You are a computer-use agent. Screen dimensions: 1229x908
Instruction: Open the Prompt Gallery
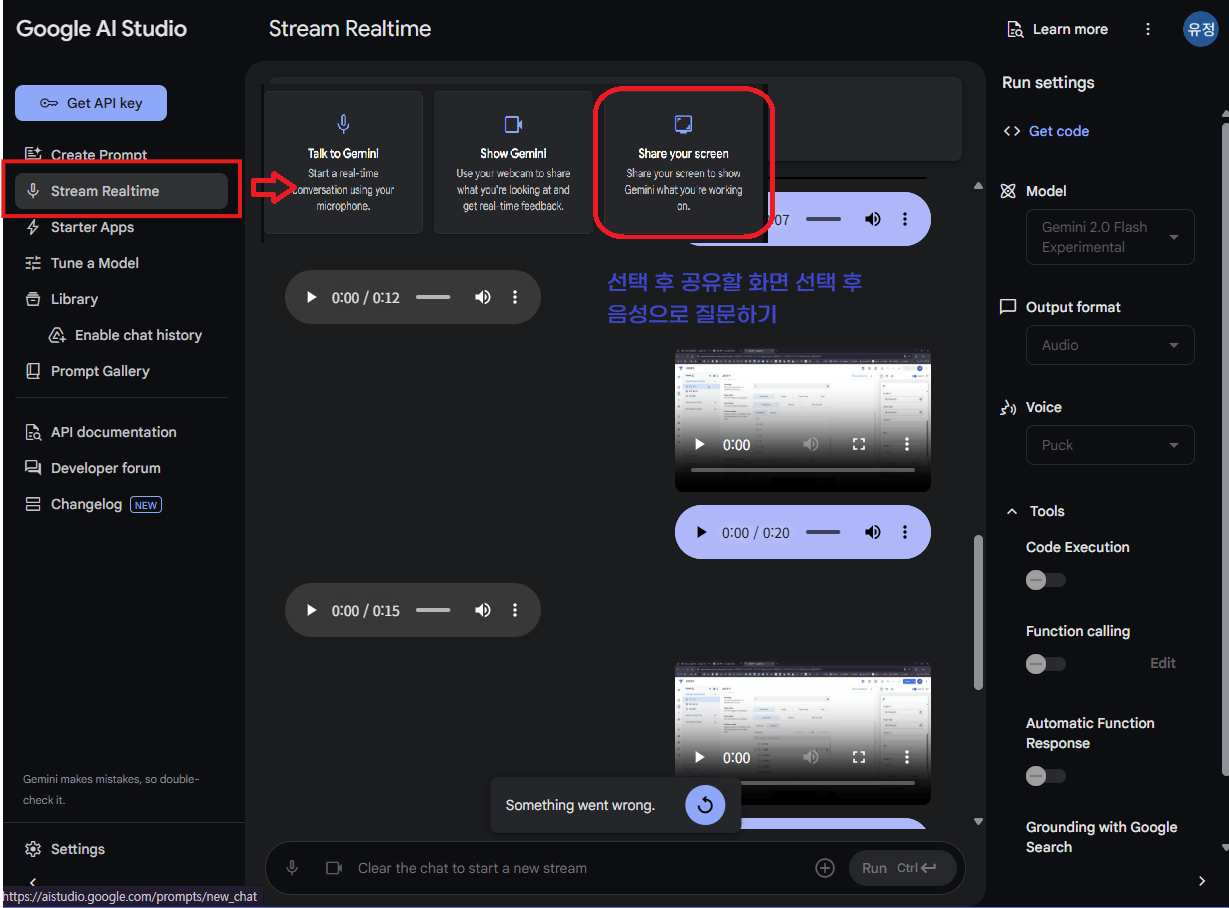(100, 371)
